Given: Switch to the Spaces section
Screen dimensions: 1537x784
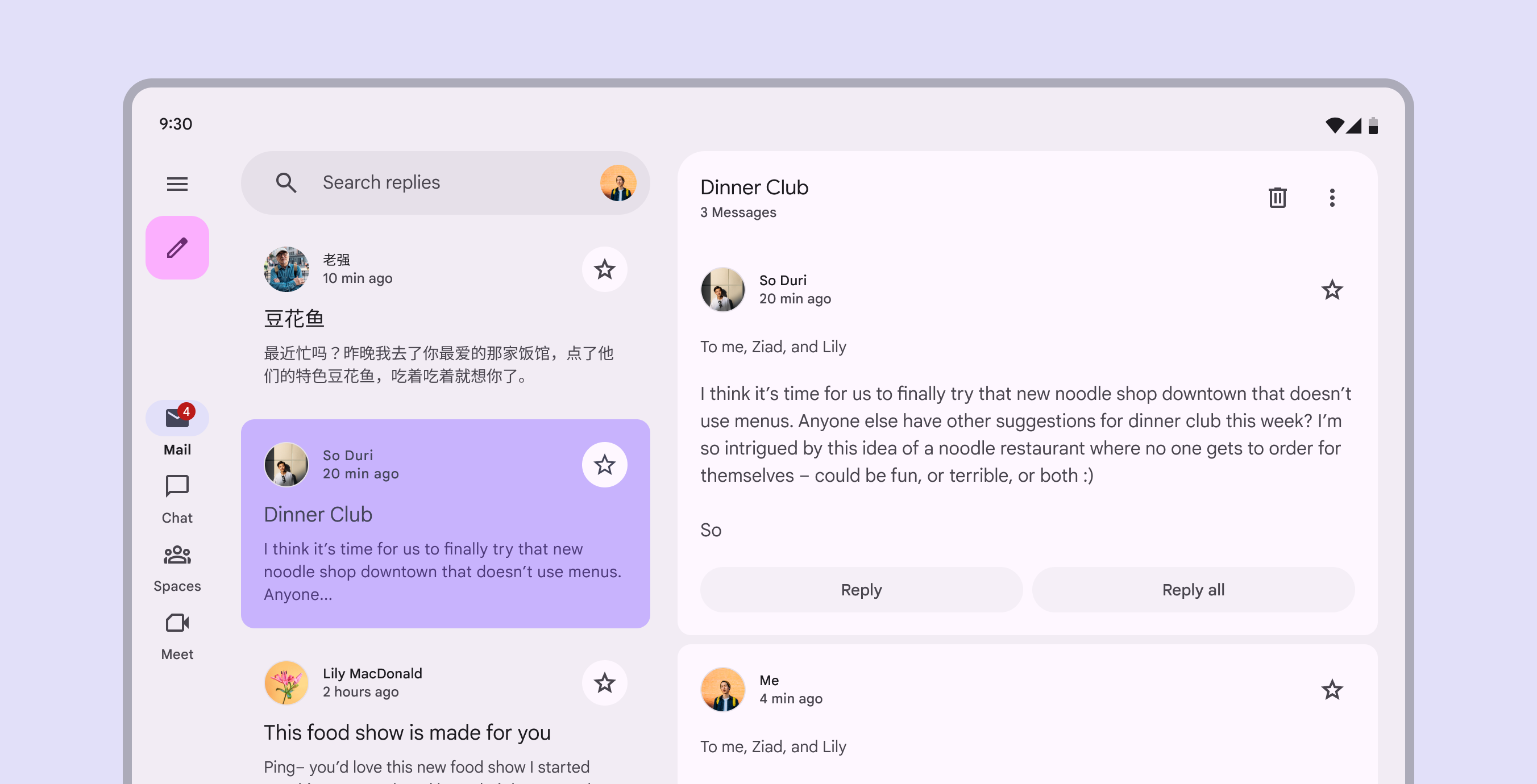Looking at the screenshot, I should pyautogui.click(x=177, y=567).
